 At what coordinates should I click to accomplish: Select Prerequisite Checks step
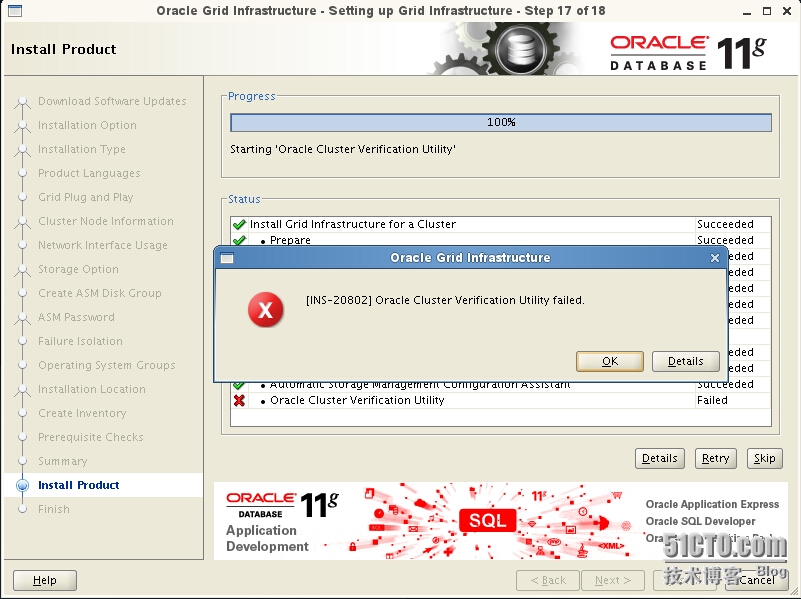(90, 437)
